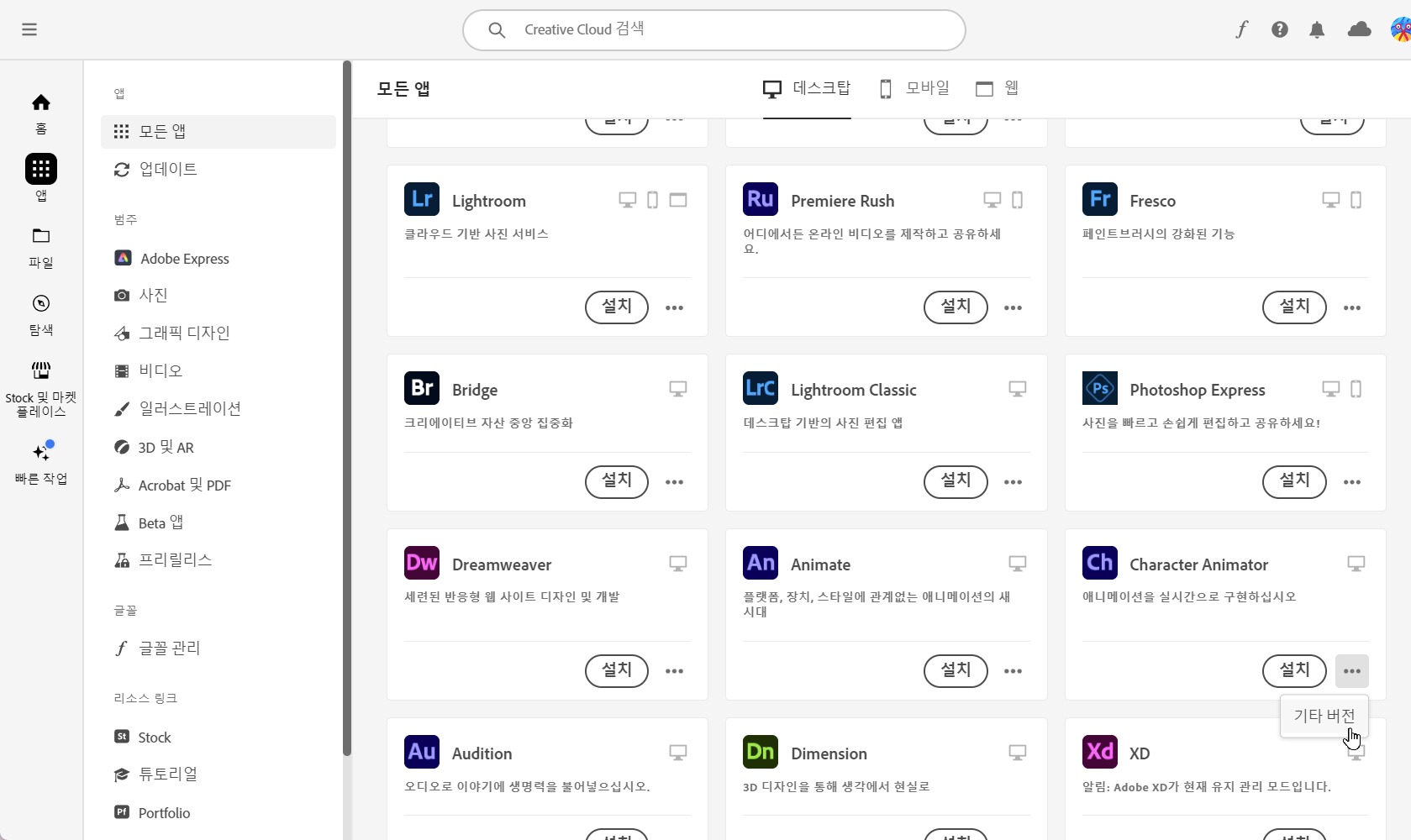Click the Audition app icon
The height and width of the screenshot is (840, 1411).
point(422,752)
